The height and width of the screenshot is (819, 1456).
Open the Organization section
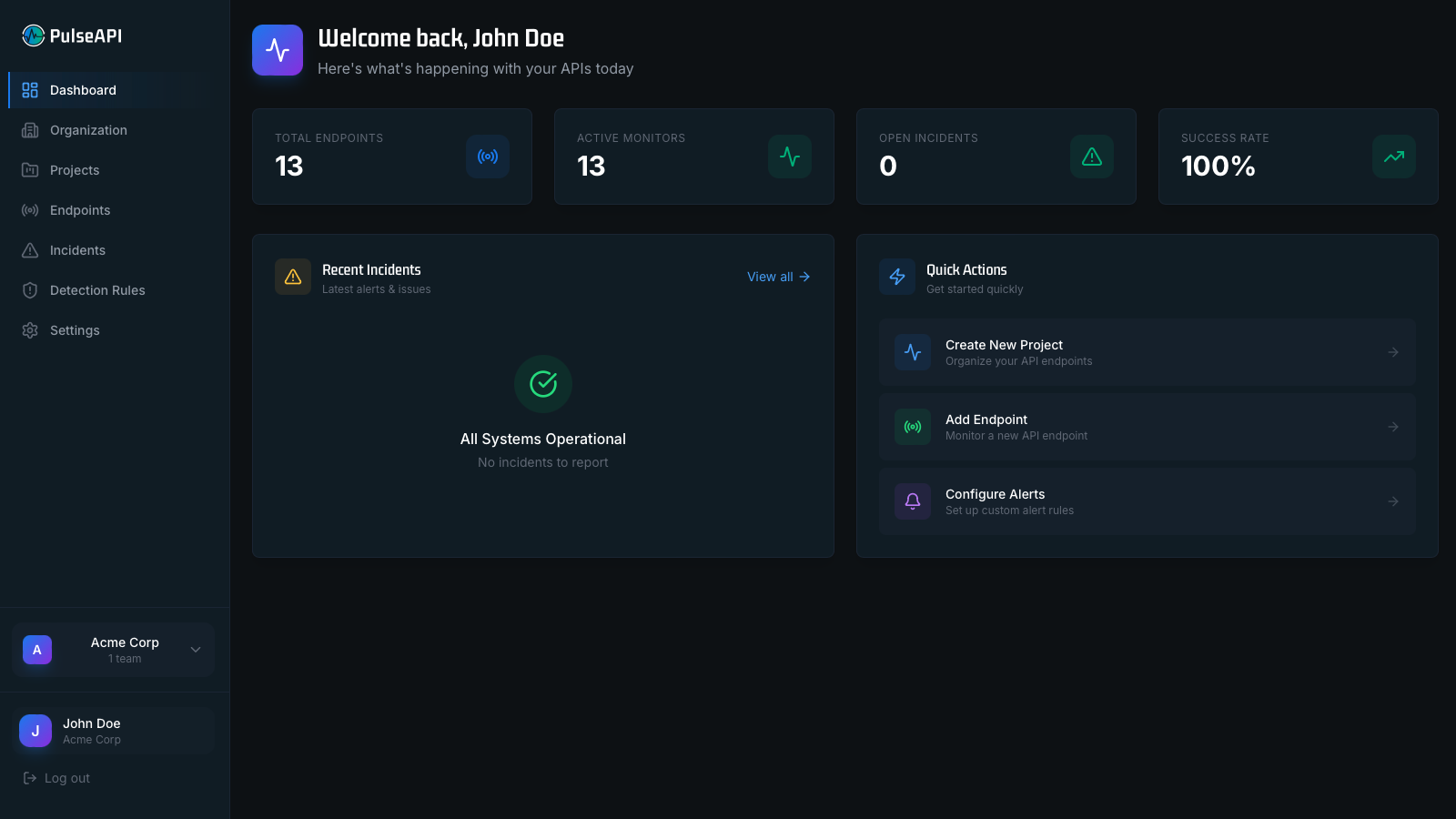(x=88, y=130)
